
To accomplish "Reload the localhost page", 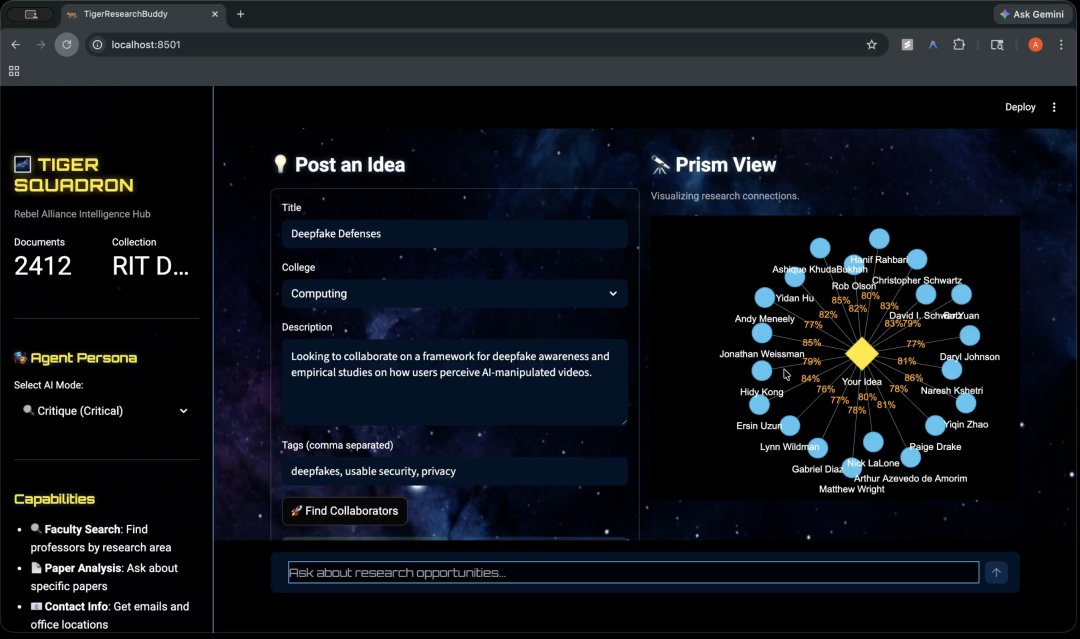I will tap(67, 45).
